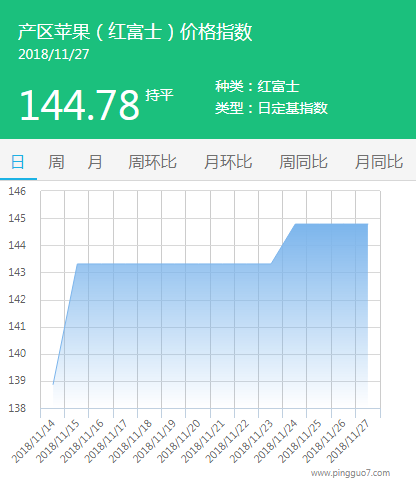Click the y-axis label 146
This screenshot has width=416, height=485.
tap(17, 191)
